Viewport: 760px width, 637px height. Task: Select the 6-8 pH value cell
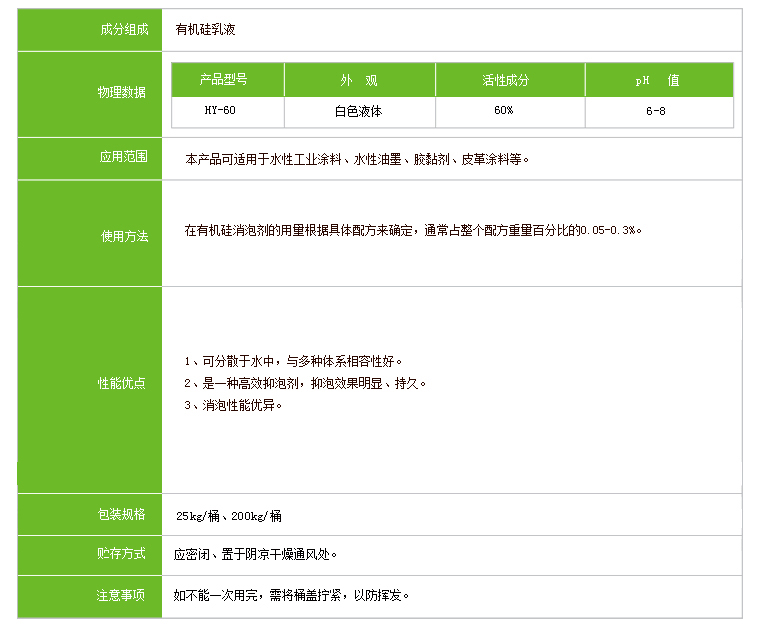click(x=656, y=111)
